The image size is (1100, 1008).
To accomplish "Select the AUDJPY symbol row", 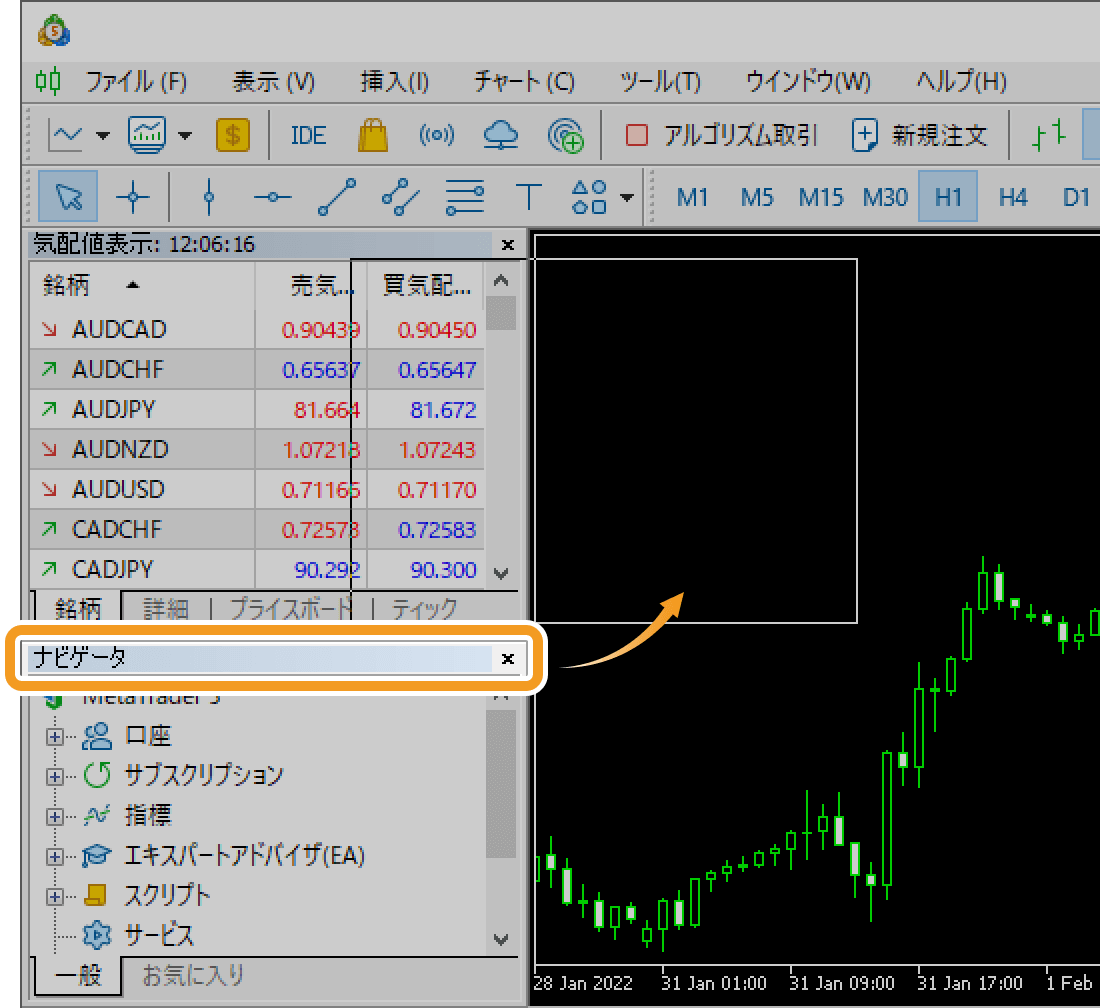I will pos(257,409).
